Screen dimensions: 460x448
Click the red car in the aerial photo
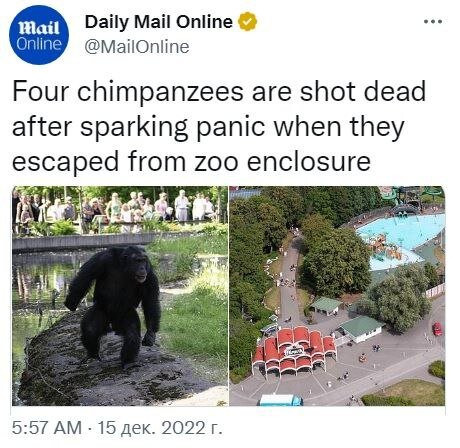coord(437,329)
